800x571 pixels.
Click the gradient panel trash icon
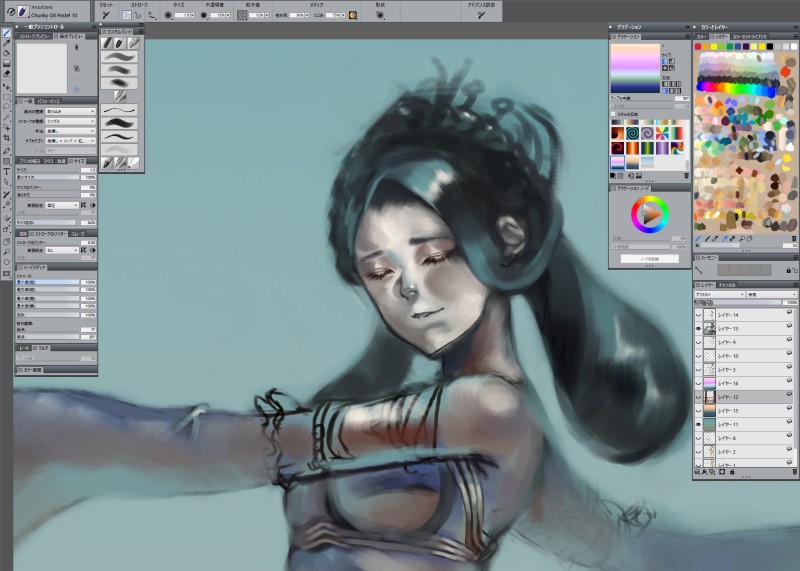[x=686, y=176]
